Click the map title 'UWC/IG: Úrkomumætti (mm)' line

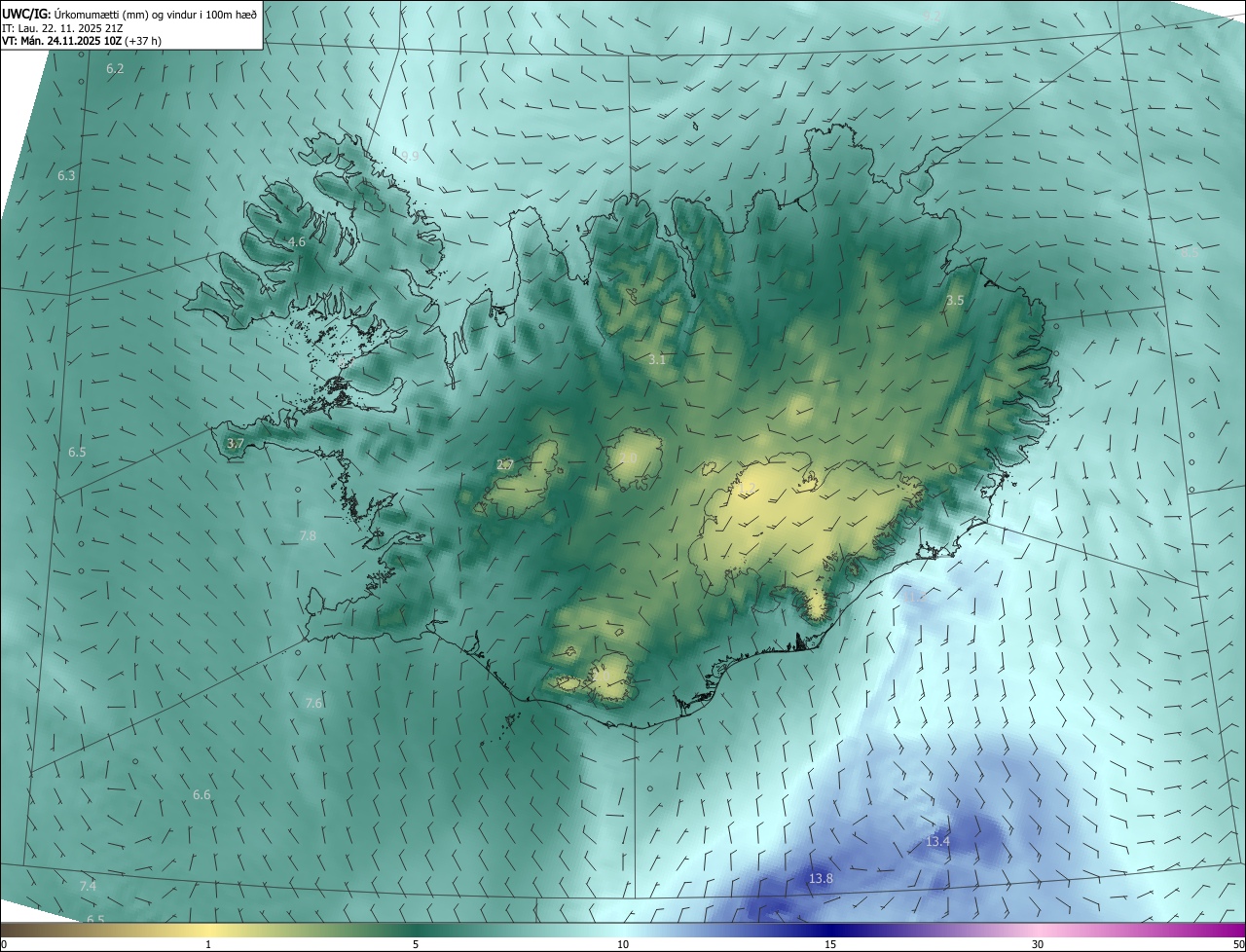coord(129,14)
